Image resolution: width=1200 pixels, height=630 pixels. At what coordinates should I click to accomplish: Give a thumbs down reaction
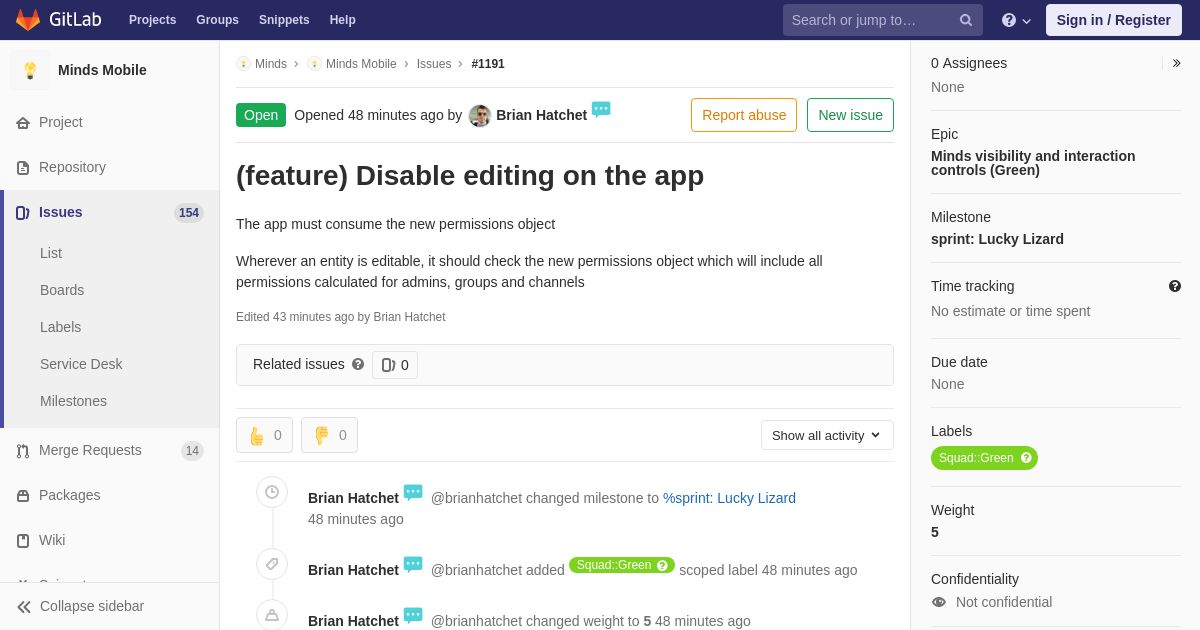click(x=329, y=435)
